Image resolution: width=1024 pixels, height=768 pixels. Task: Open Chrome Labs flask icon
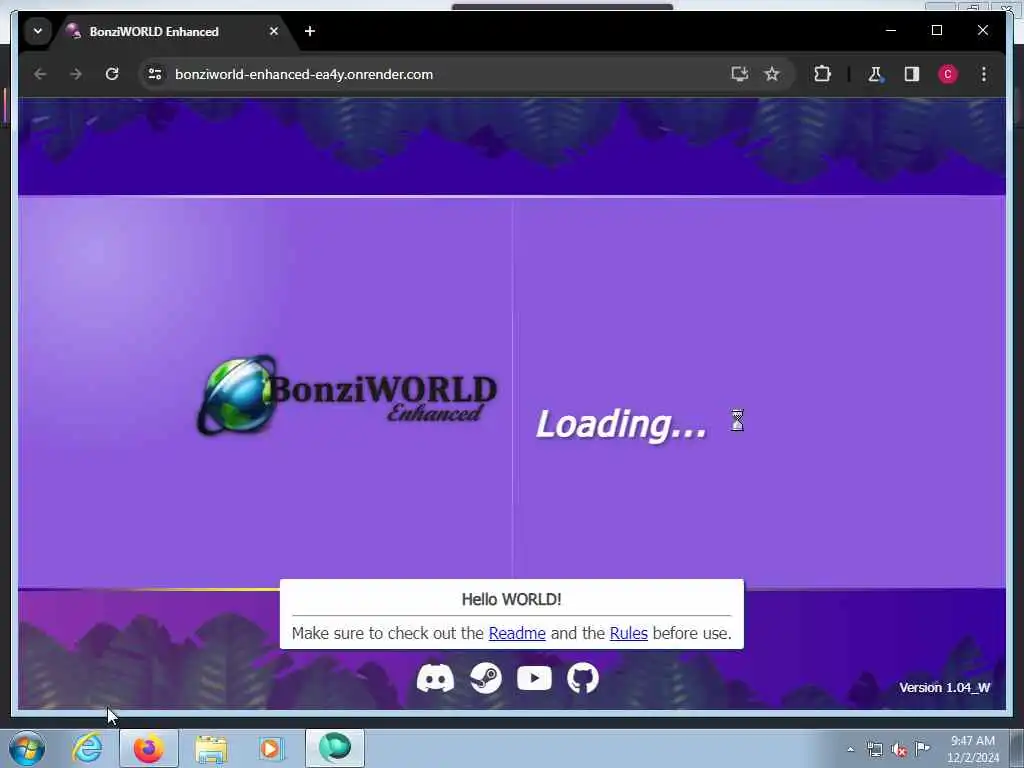875,74
